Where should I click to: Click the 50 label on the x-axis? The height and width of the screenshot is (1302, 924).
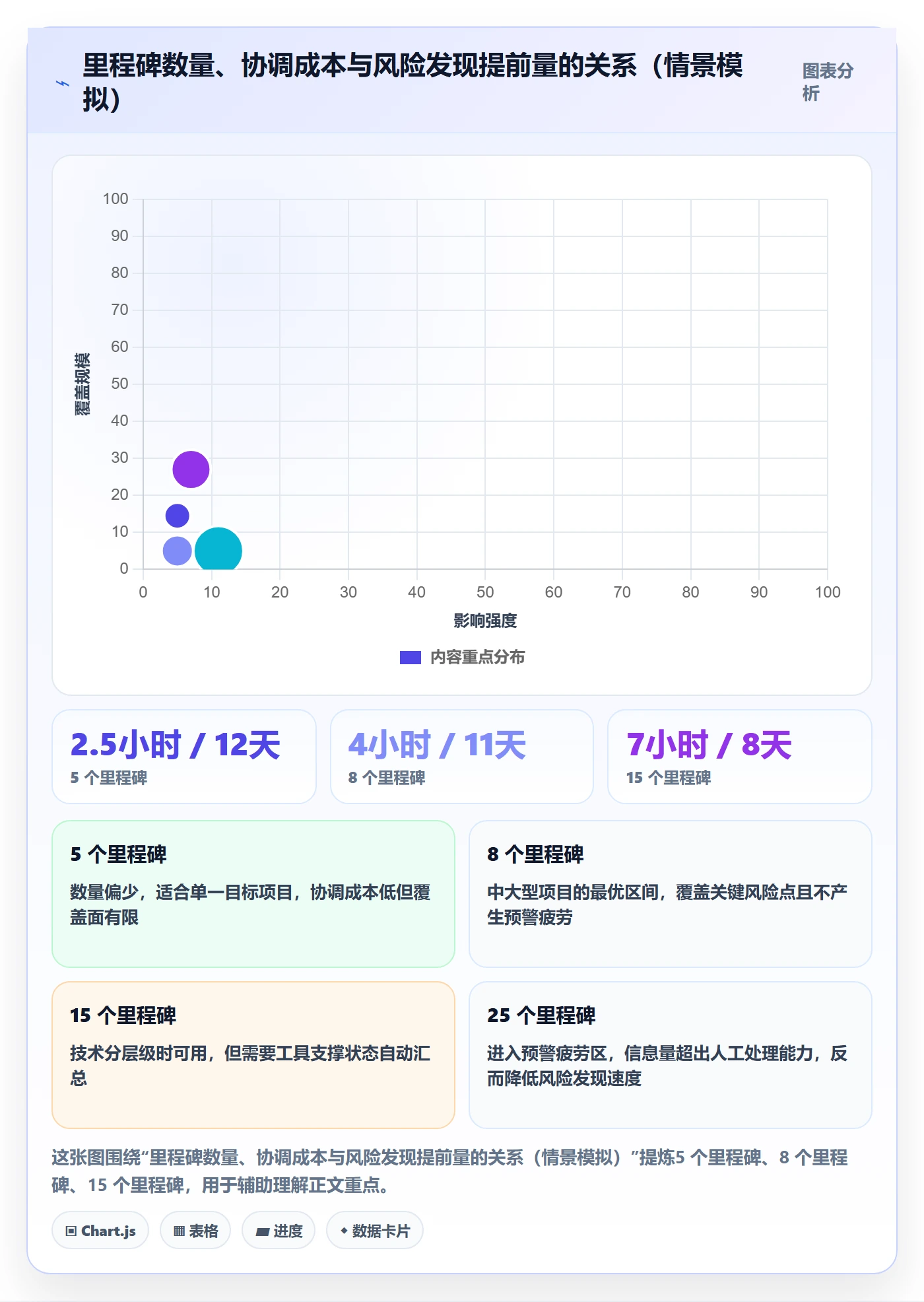coord(485,592)
